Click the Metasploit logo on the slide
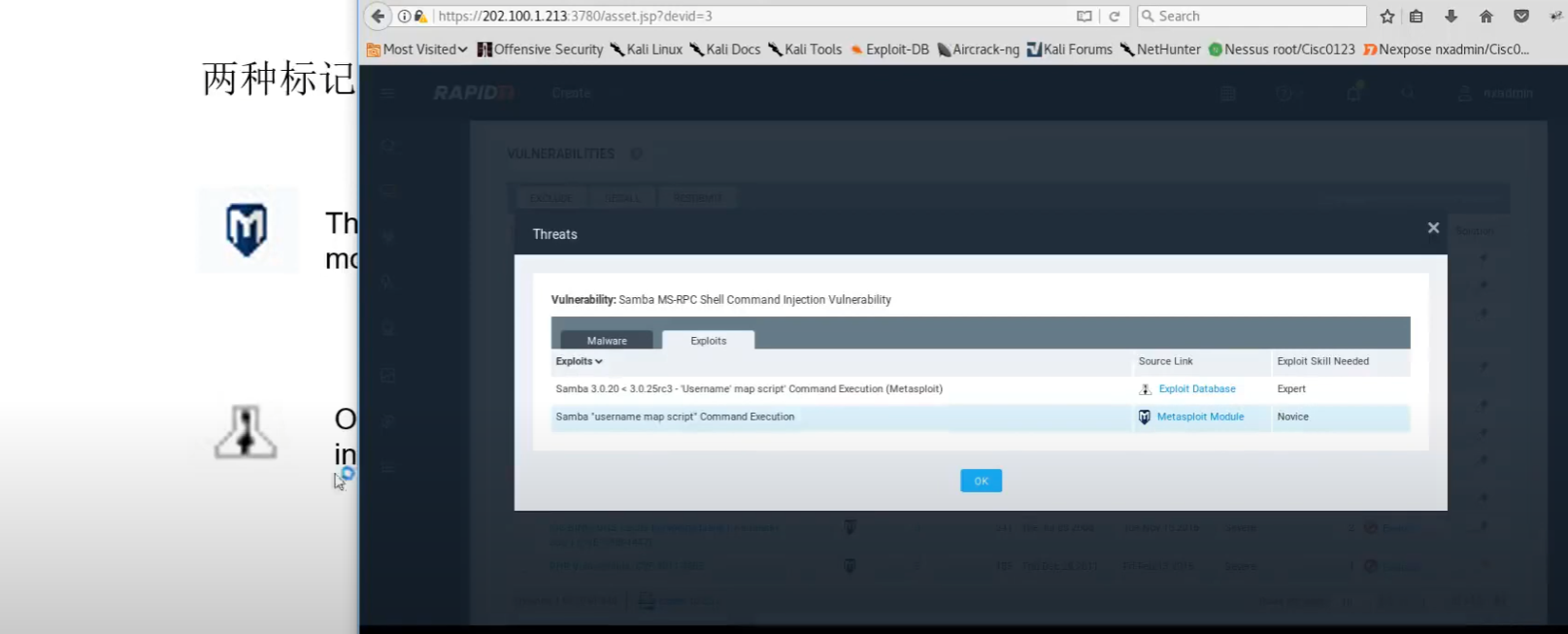The height and width of the screenshot is (634, 1568). [x=247, y=230]
